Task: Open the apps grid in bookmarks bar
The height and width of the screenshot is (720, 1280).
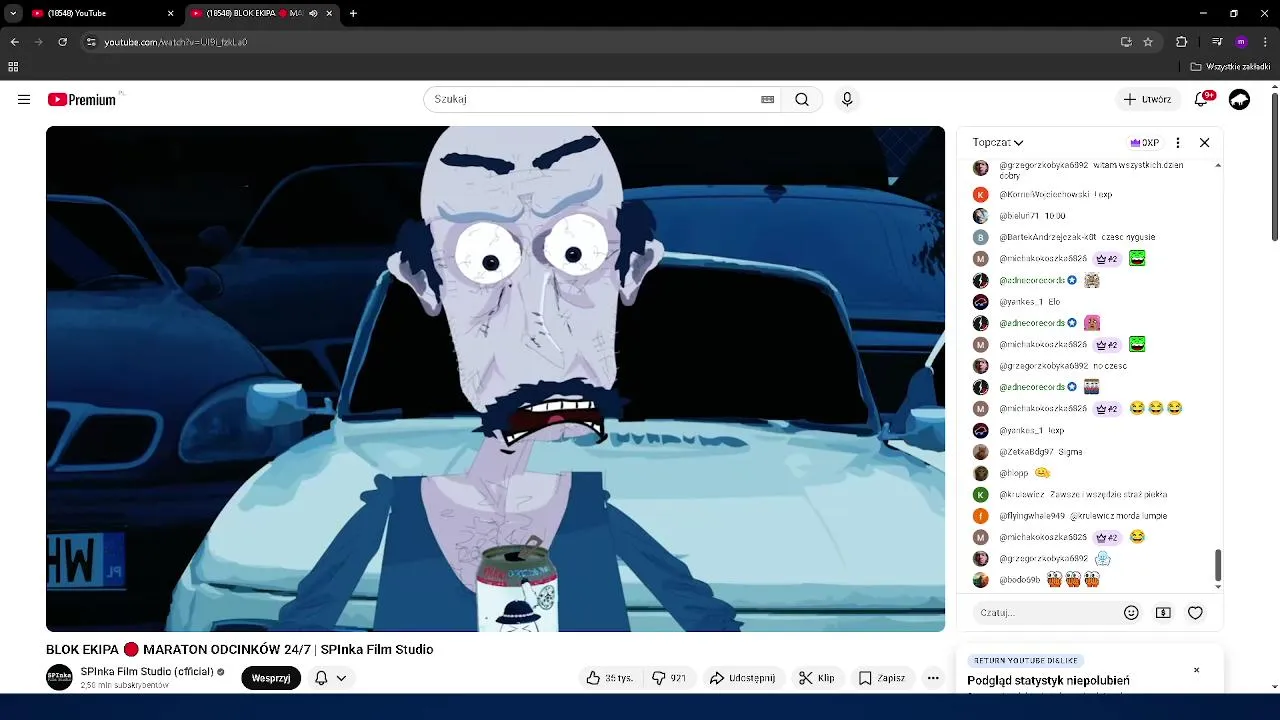Action: tap(13, 67)
